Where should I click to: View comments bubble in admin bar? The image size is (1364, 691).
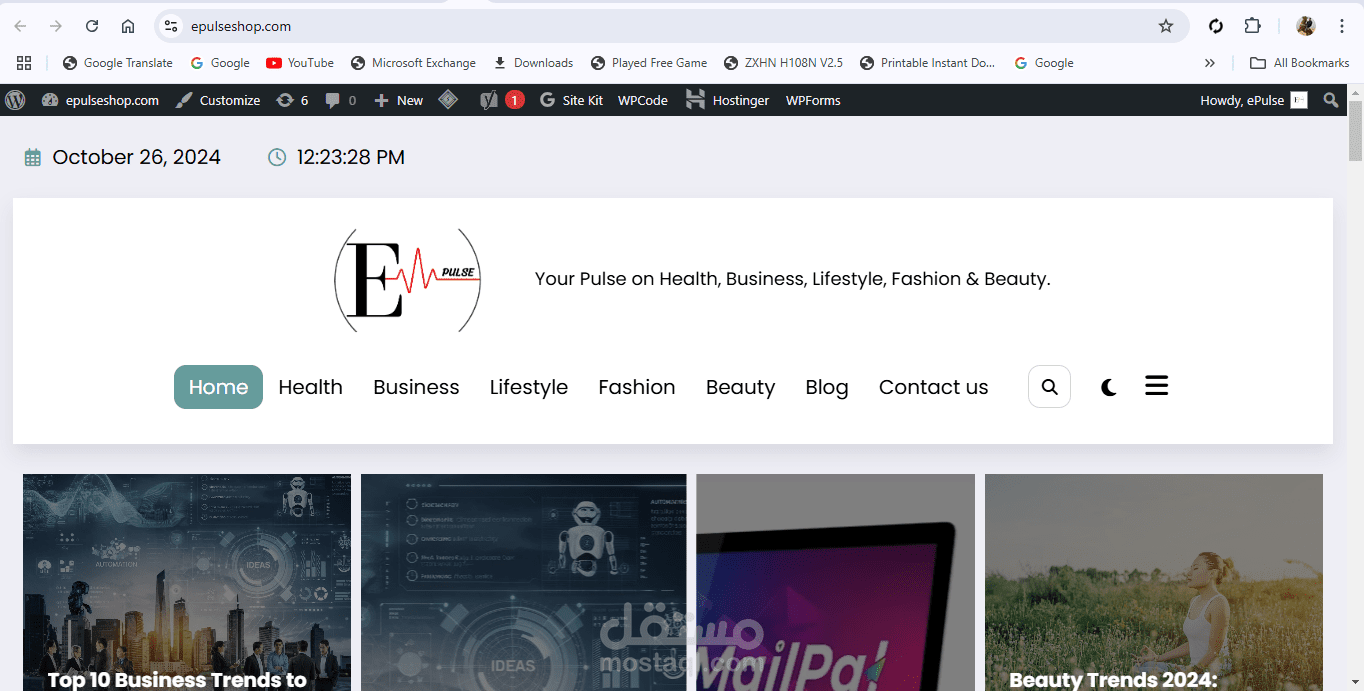pos(340,100)
